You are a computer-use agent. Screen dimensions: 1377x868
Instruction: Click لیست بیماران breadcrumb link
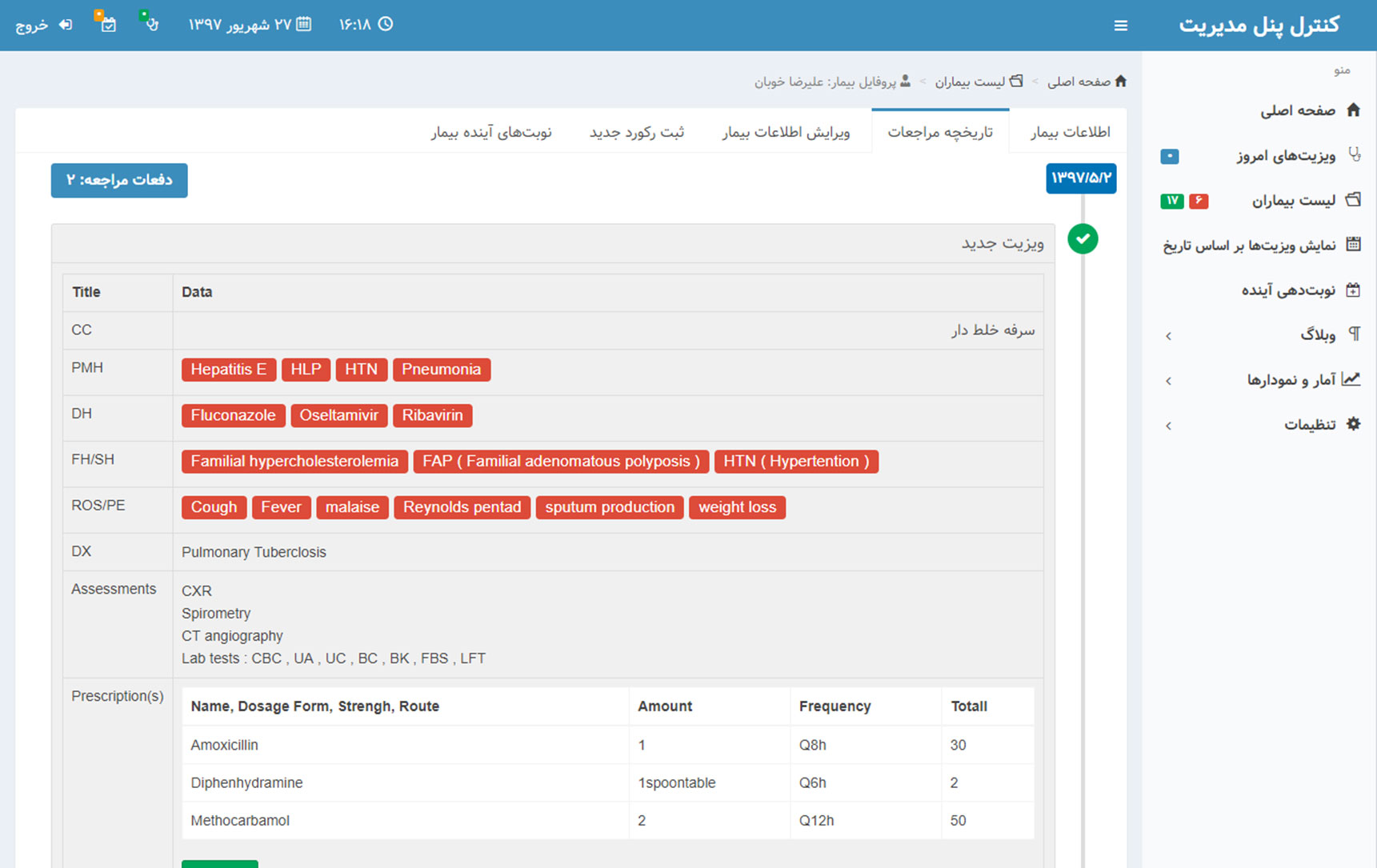pyautogui.click(x=970, y=82)
